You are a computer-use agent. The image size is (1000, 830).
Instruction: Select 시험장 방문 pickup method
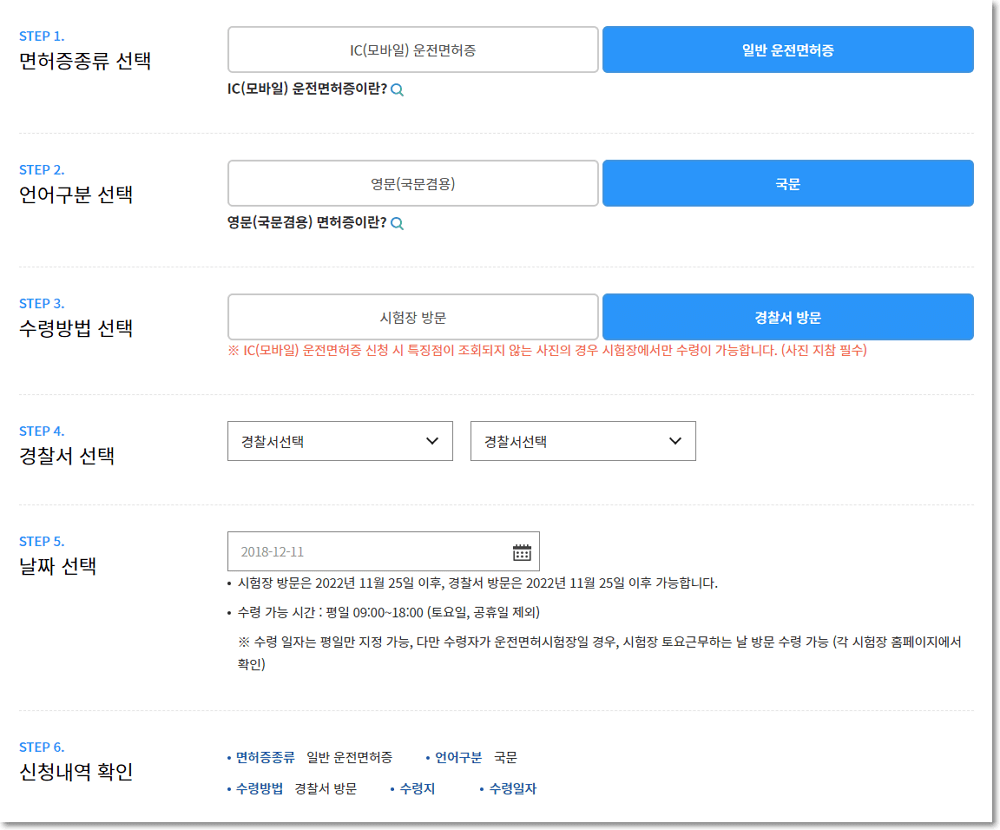413,318
